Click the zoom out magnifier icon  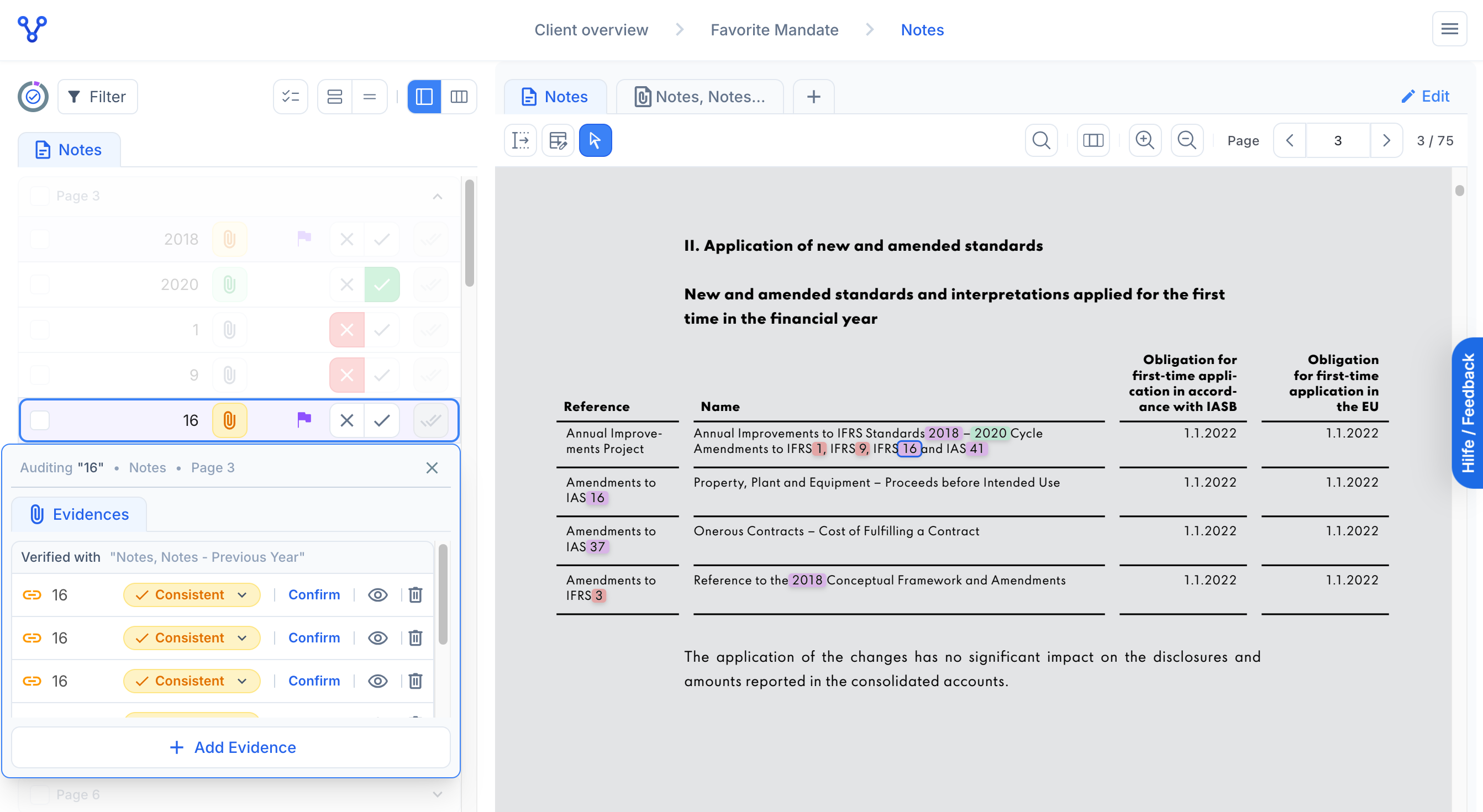coord(1186,140)
